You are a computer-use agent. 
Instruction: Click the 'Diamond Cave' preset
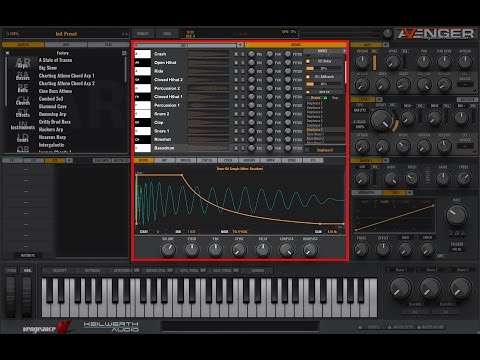coord(53,106)
